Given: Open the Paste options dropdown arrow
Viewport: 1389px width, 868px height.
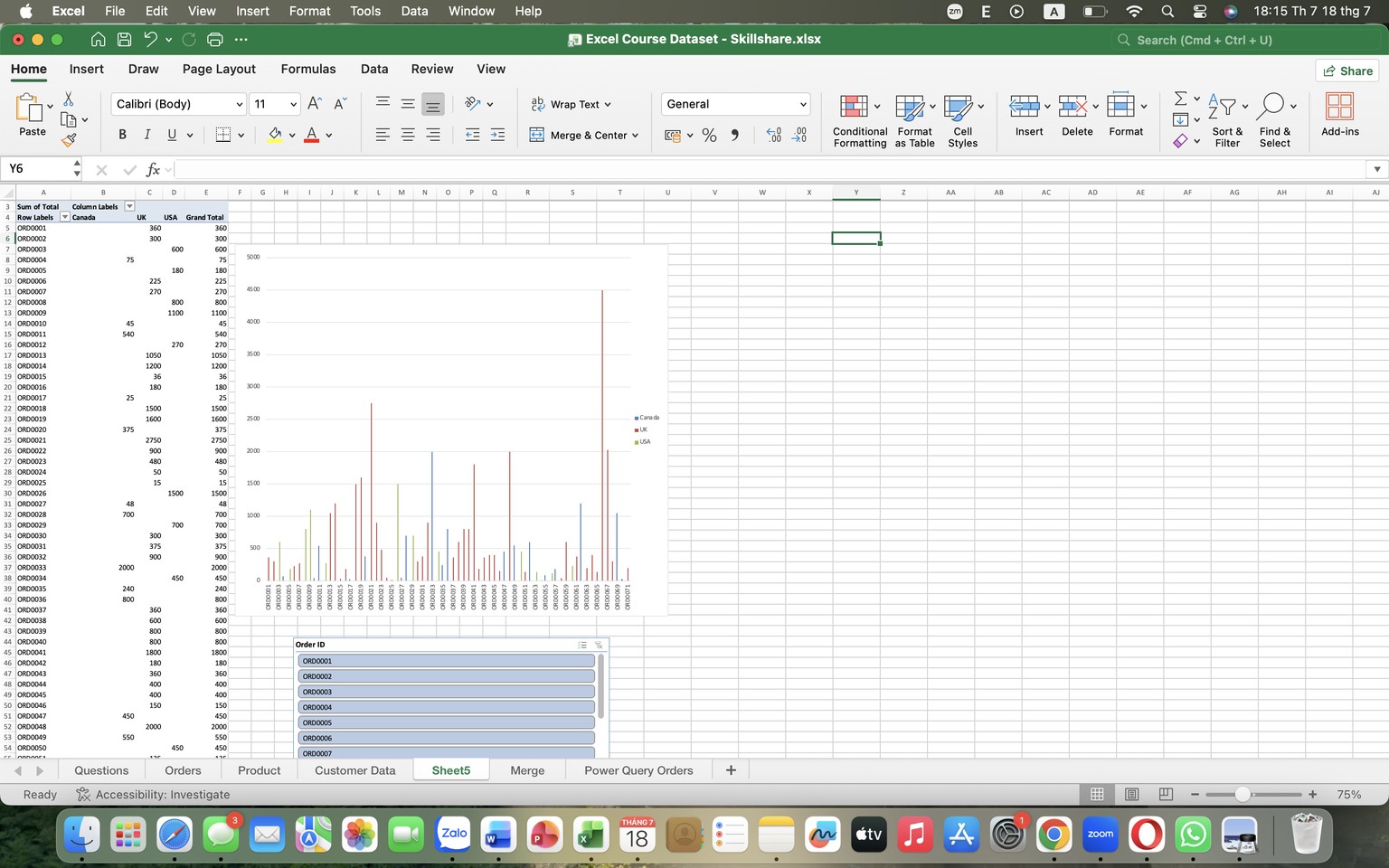Looking at the screenshot, I should click(x=50, y=106).
